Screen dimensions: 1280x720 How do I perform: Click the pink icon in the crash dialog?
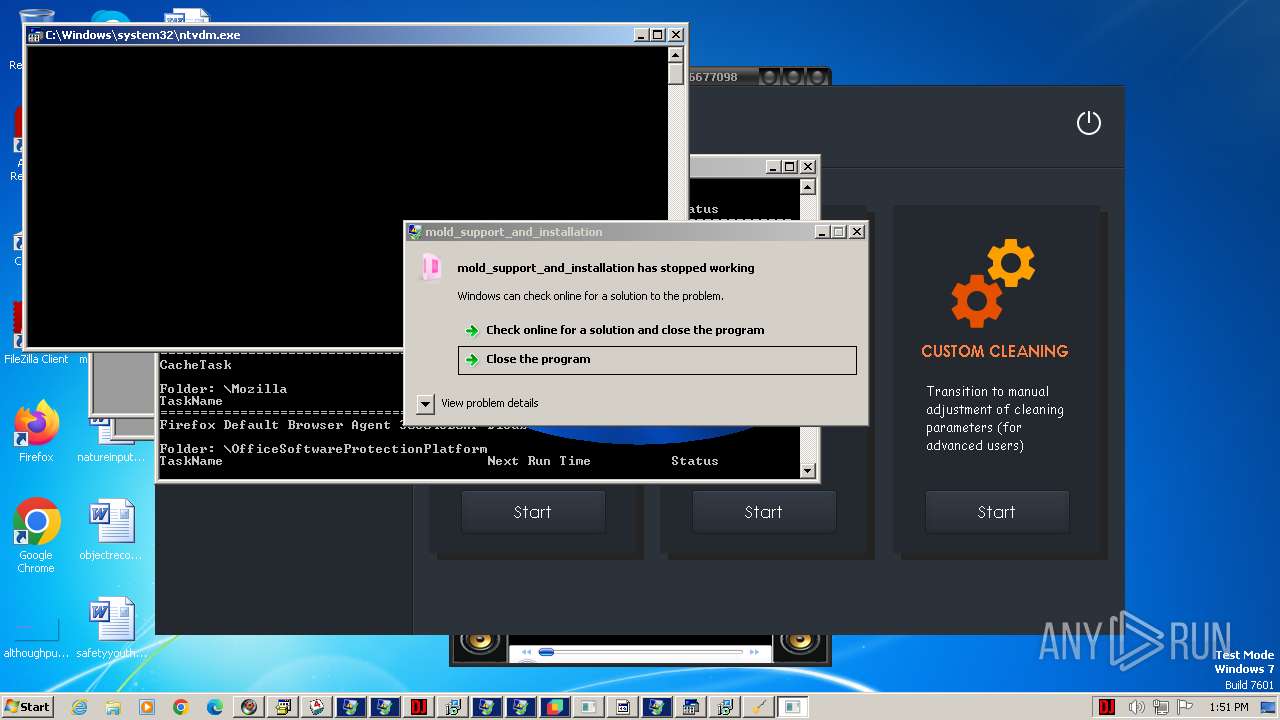431,267
